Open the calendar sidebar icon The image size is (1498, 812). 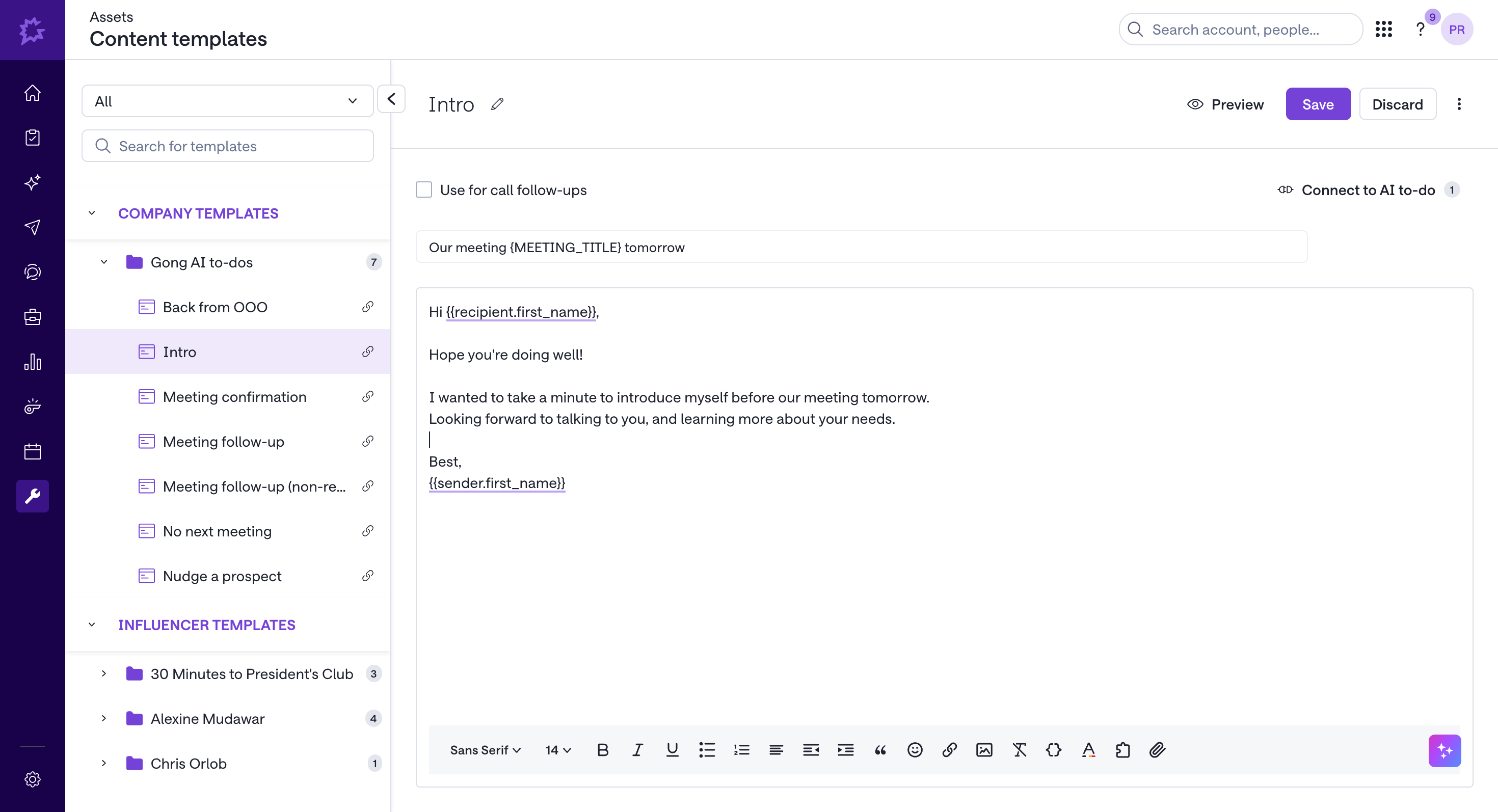(x=33, y=452)
